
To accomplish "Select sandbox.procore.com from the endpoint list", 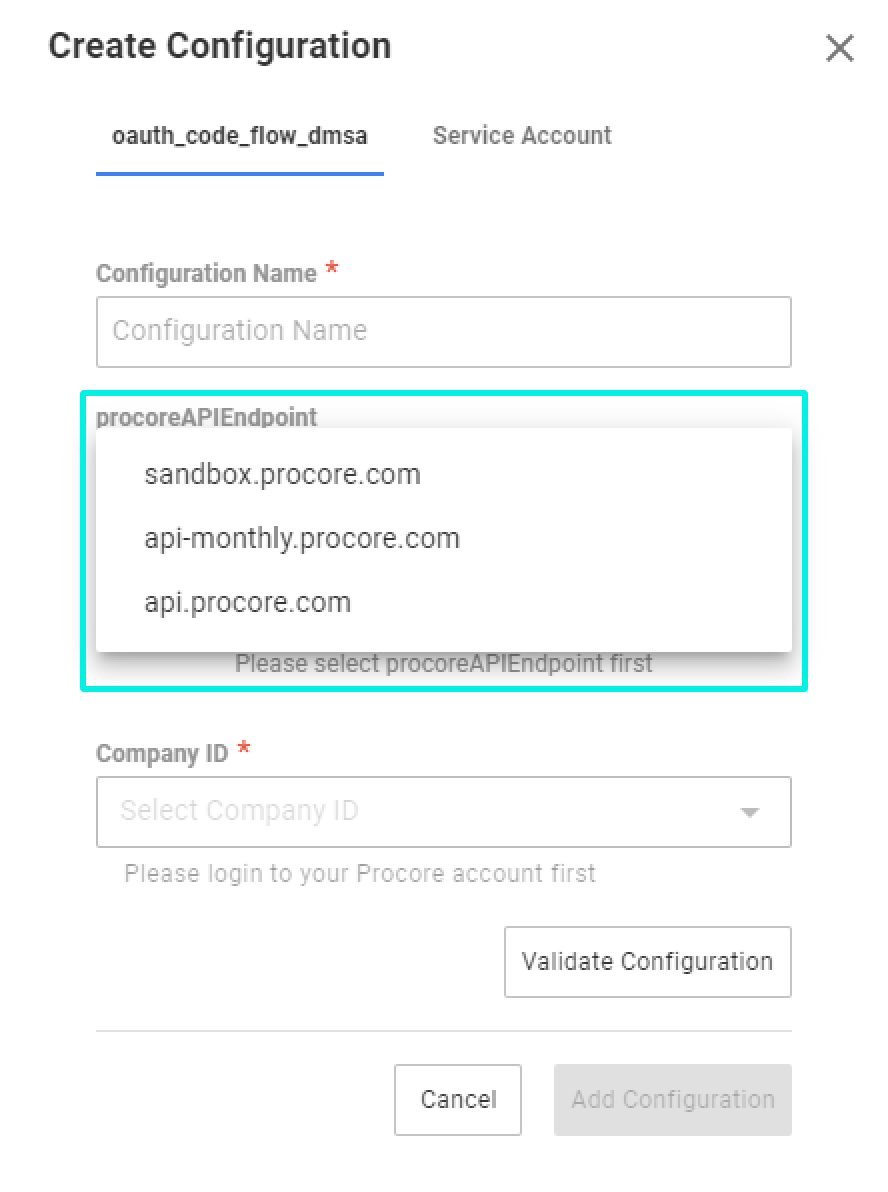I will click(x=283, y=474).
